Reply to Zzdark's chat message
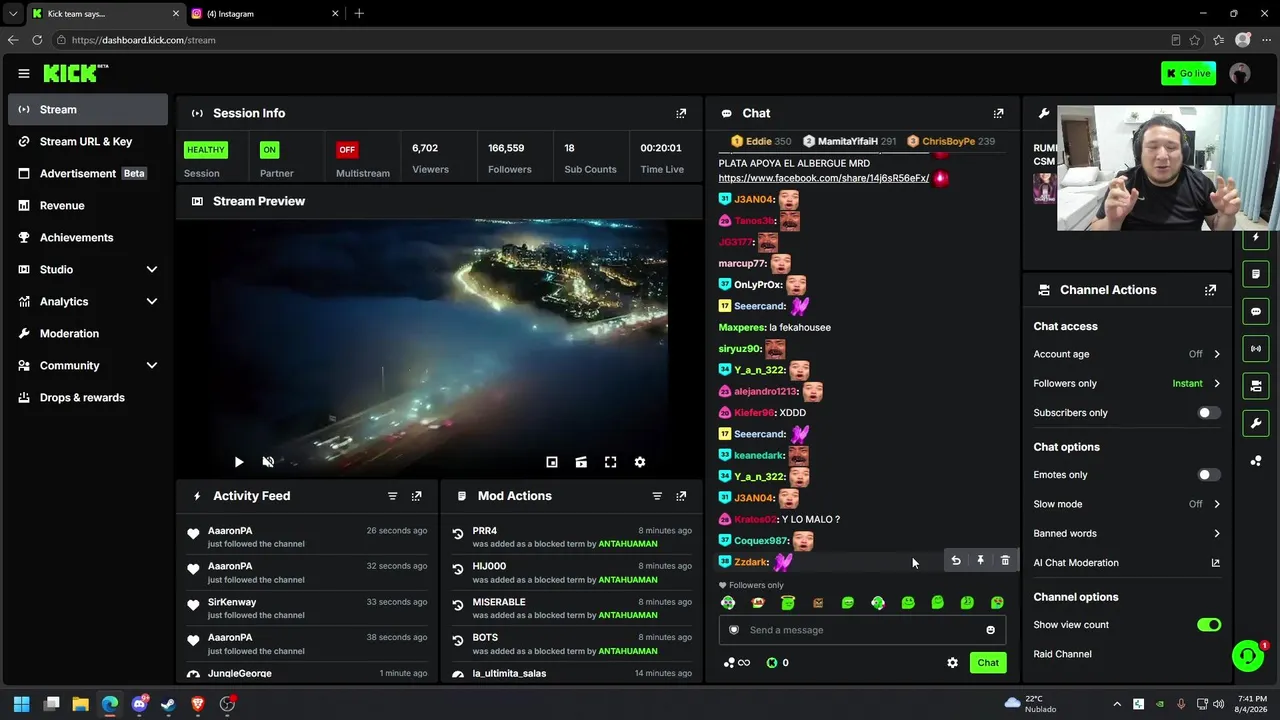This screenshot has height=720, width=1280. [x=956, y=561]
